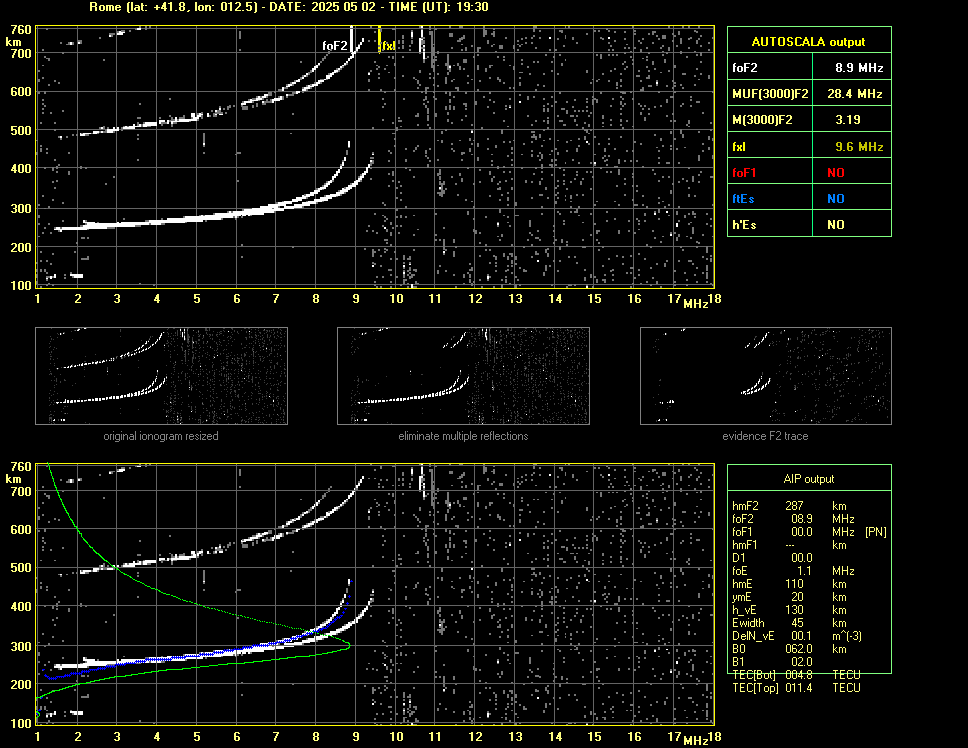This screenshot has height=748, width=968.
Task: Select the TEC[Bot] 004.8 value
Action: coord(798,675)
